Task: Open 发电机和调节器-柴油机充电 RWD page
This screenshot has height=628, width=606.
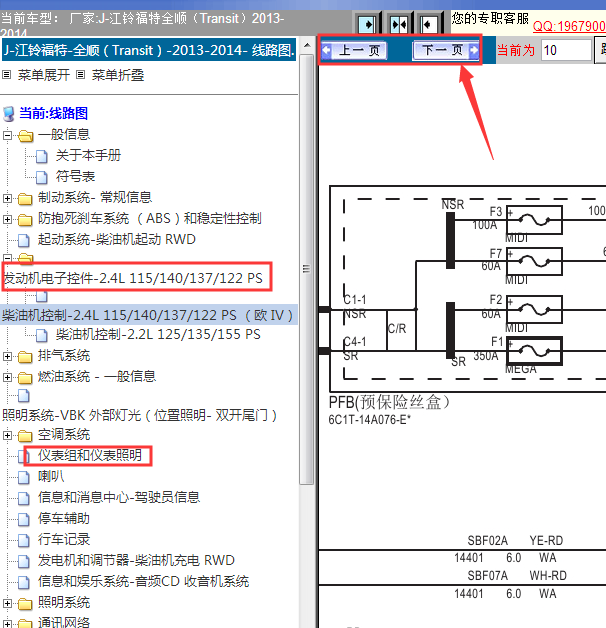Action: point(136,560)
